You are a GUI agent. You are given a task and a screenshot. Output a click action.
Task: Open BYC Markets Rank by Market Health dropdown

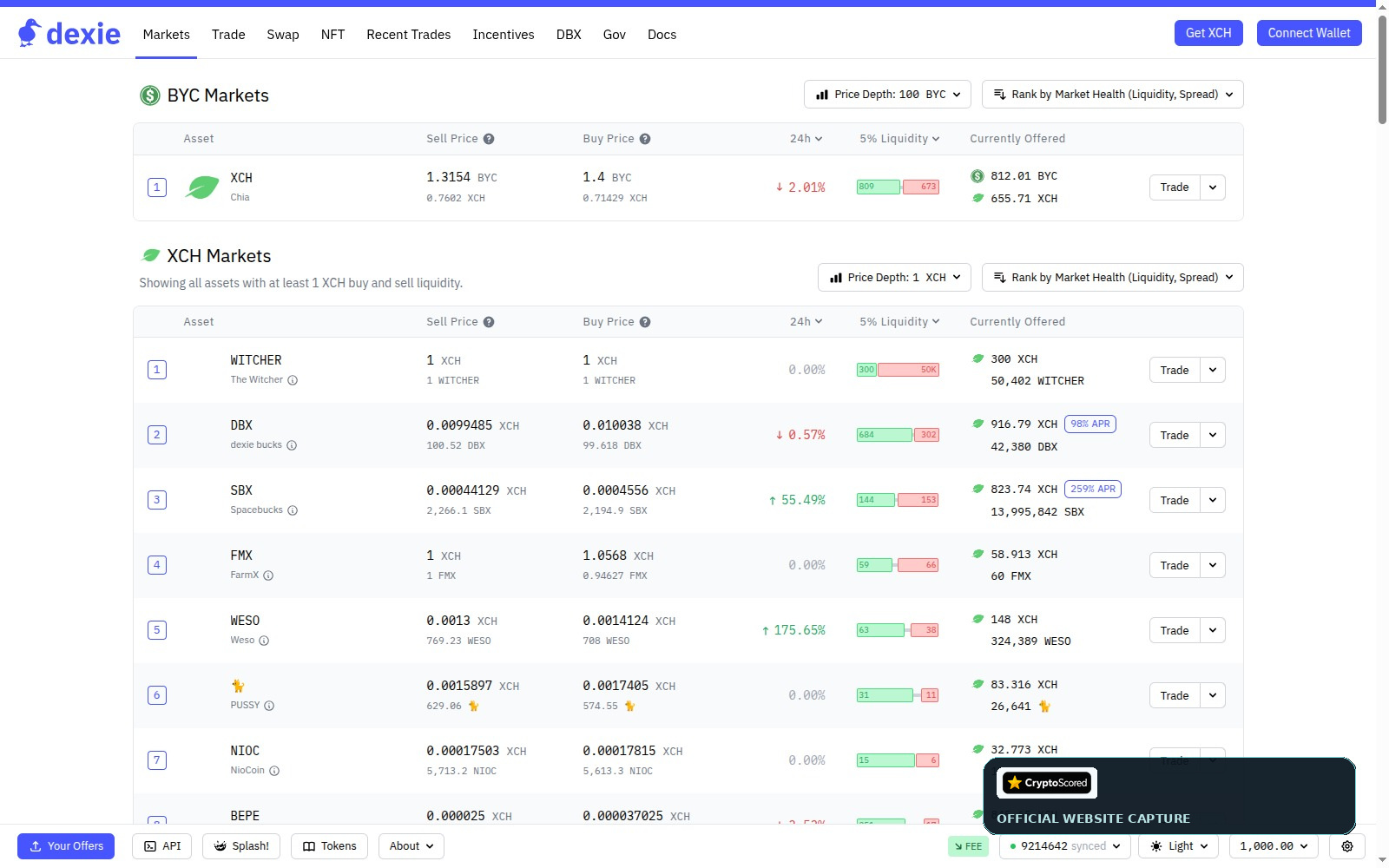tap(1113, 95)
